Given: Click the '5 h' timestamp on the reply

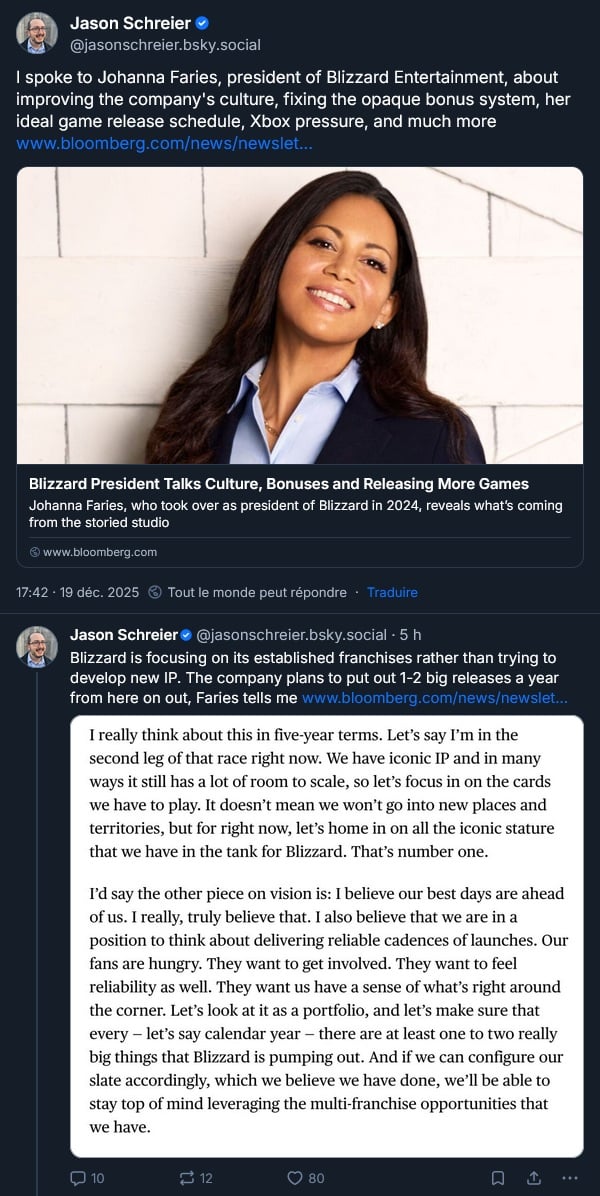Looking at the screenshot, I should (410, 635).
